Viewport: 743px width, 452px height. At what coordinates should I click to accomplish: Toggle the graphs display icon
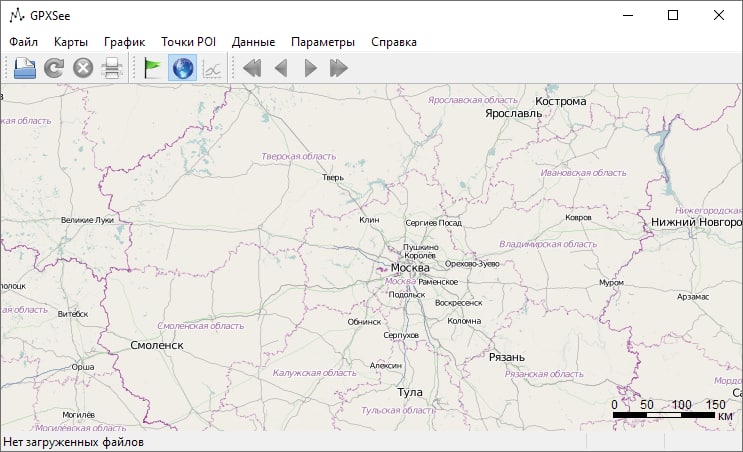(212, 68)
